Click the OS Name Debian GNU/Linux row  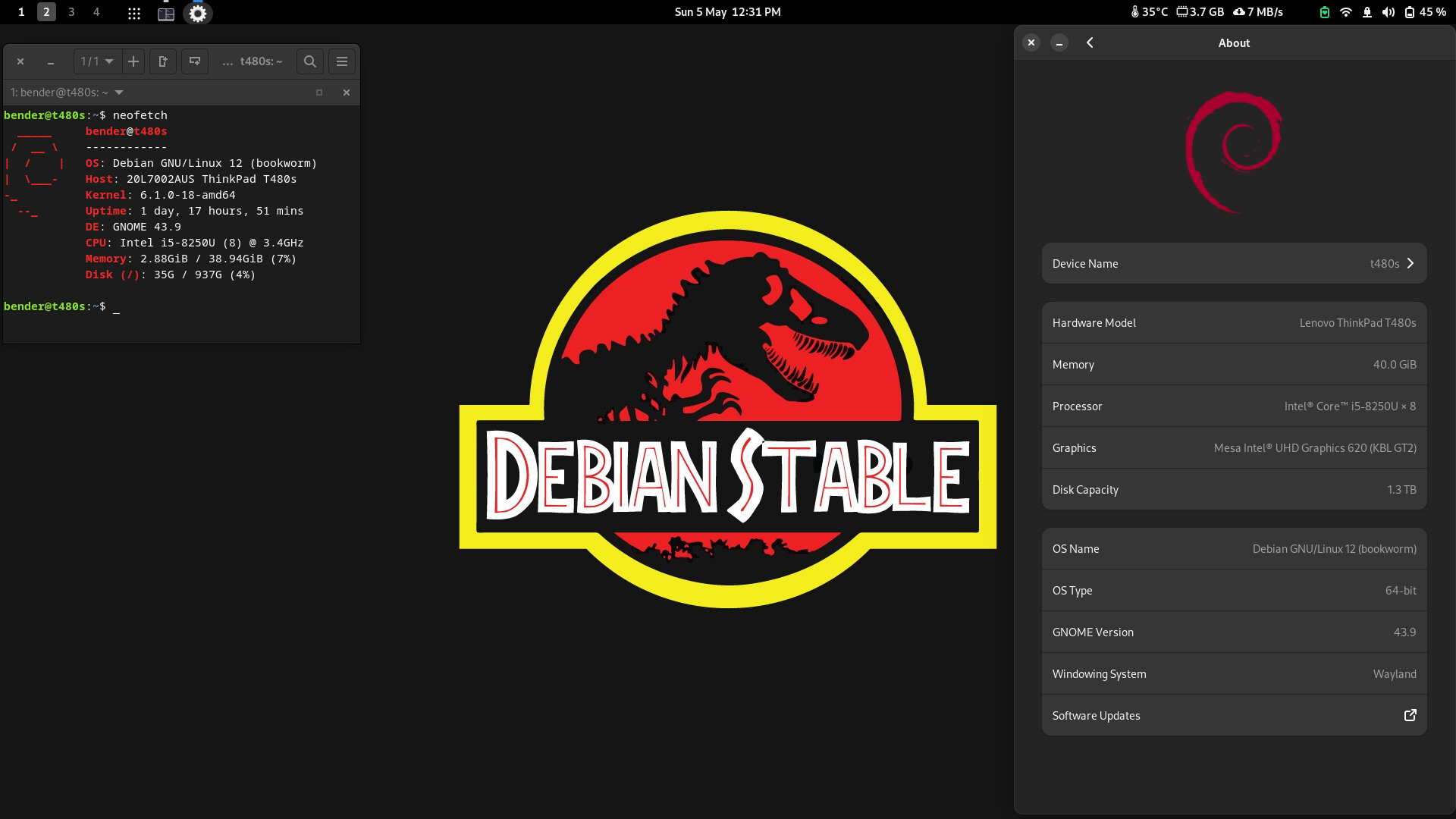(x=1235, y=549)
